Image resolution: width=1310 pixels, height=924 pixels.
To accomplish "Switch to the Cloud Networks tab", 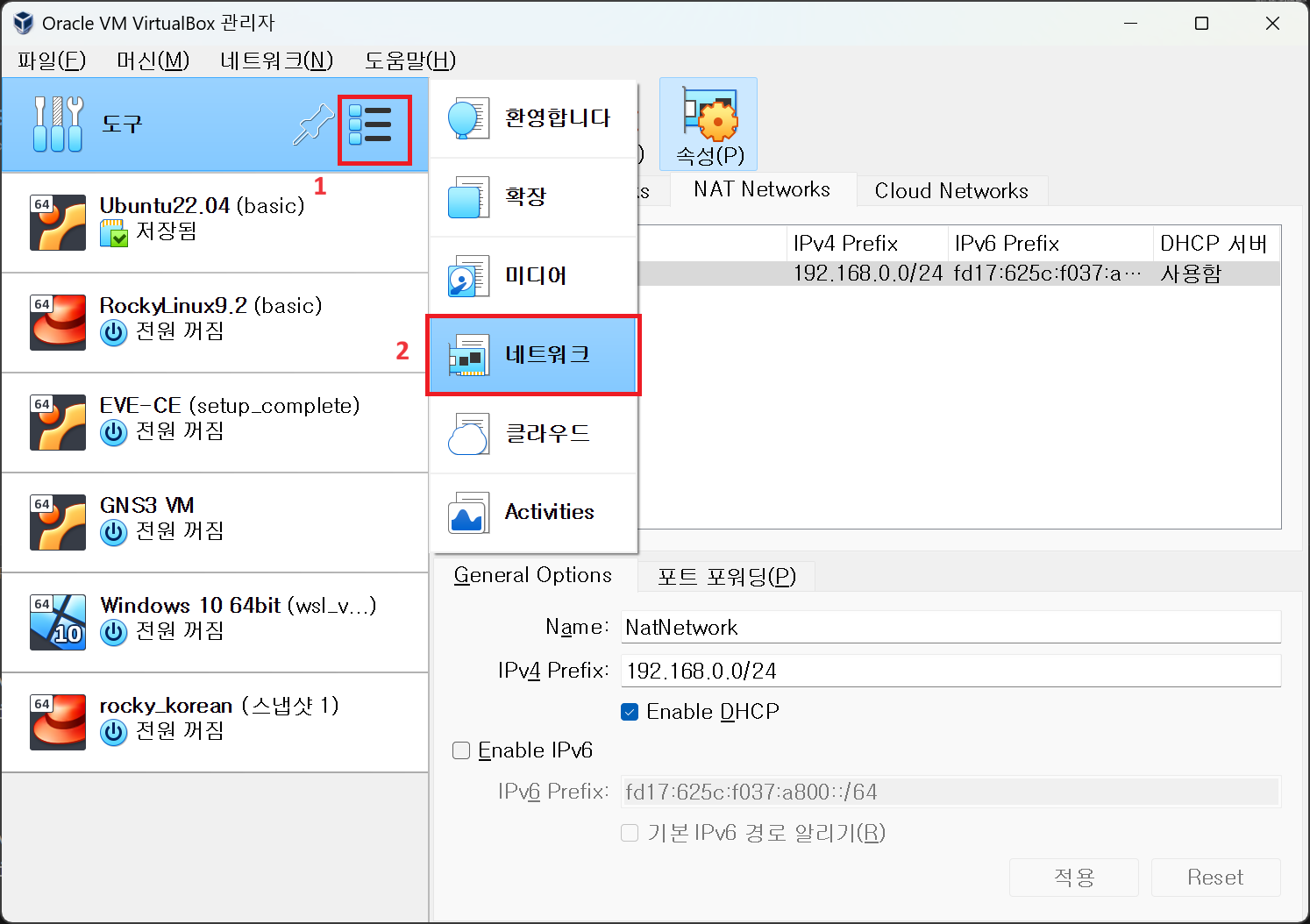I will click(x=952, y=191).
